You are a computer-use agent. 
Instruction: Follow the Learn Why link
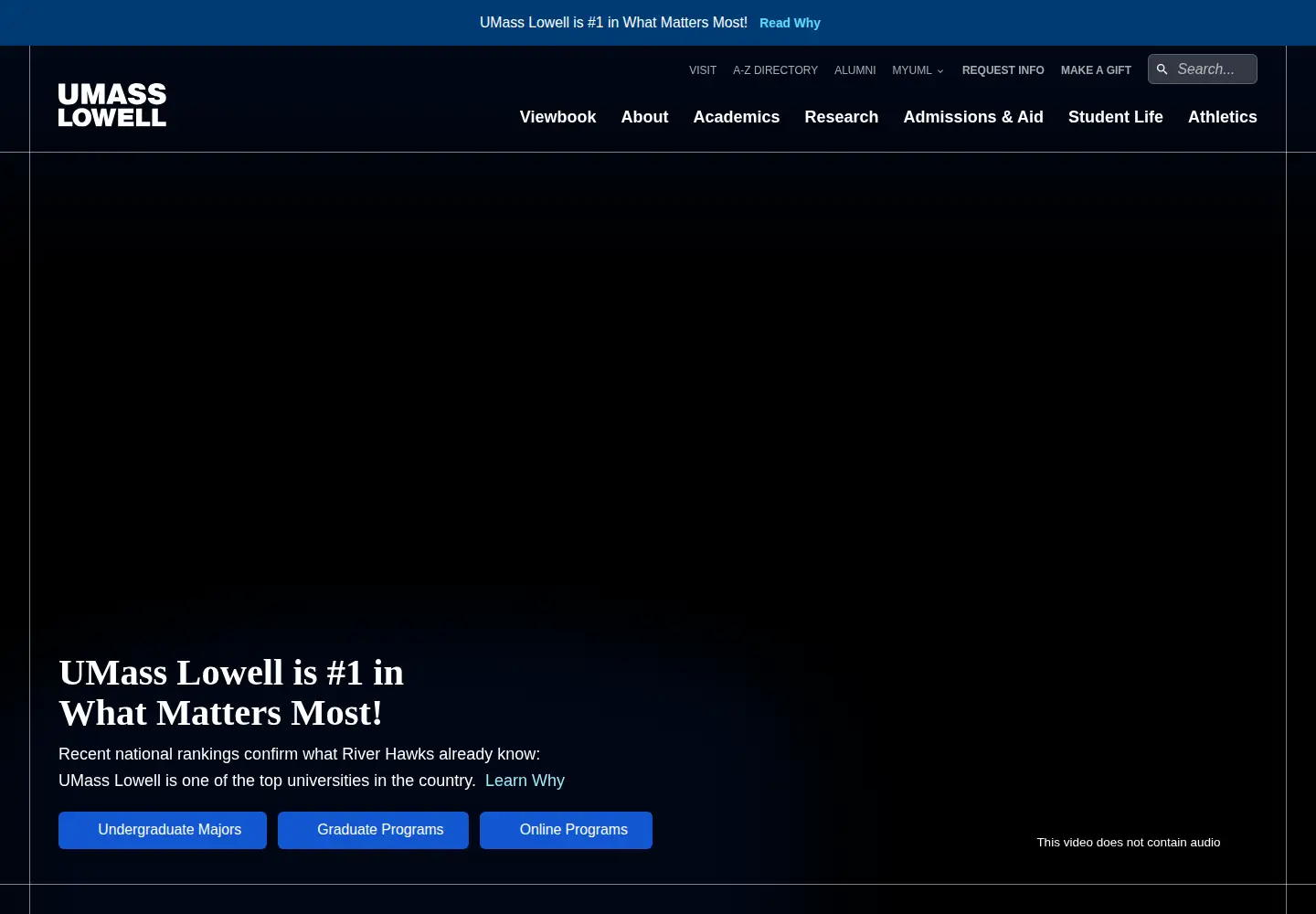coord(525,781)
